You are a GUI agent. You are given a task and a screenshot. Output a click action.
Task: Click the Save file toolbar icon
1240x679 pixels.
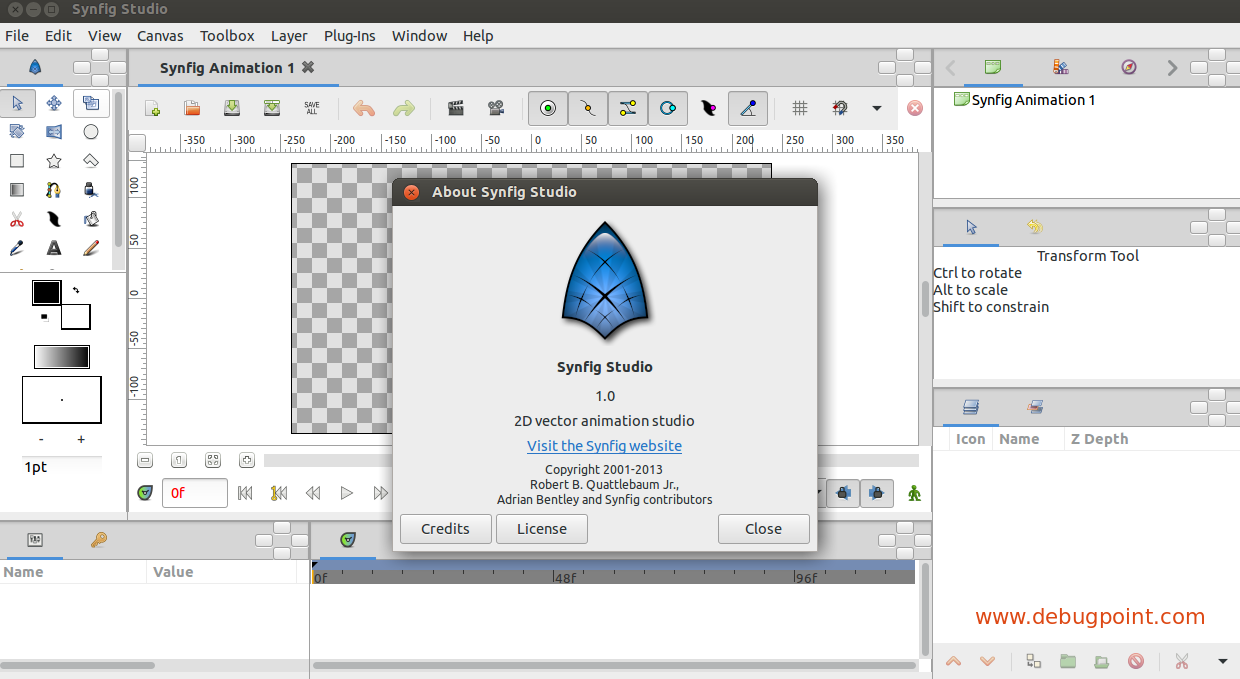click(x=232, y=108)
